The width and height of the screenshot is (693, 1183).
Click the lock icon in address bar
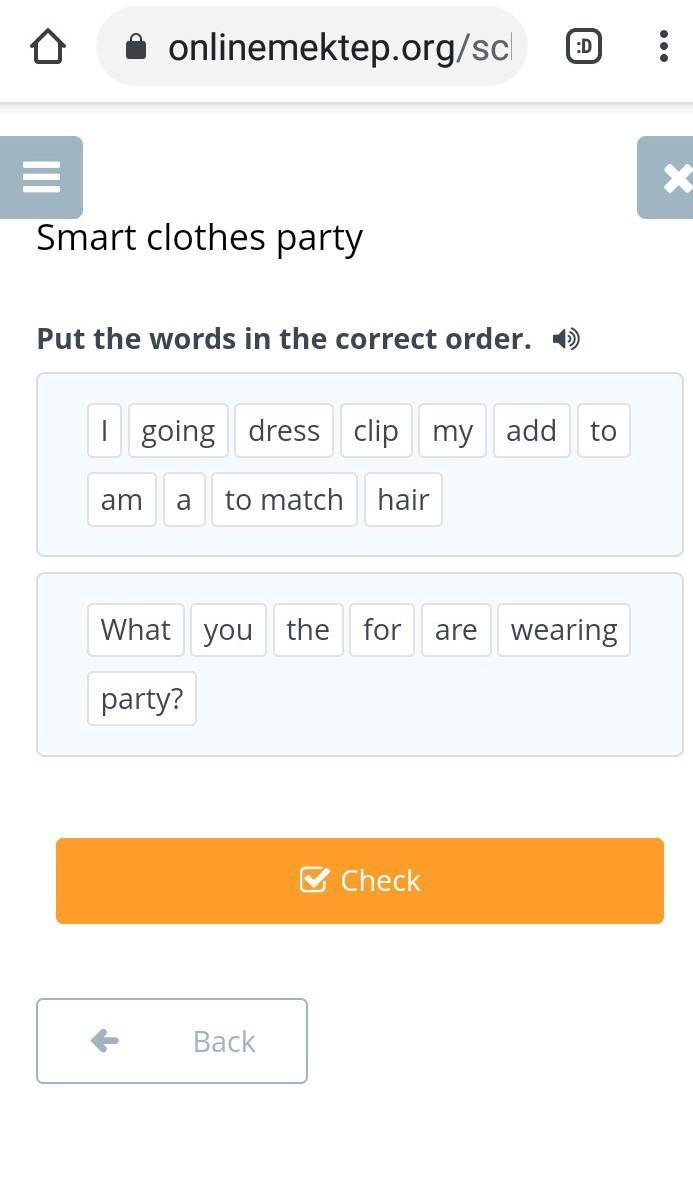coord(136,47)
